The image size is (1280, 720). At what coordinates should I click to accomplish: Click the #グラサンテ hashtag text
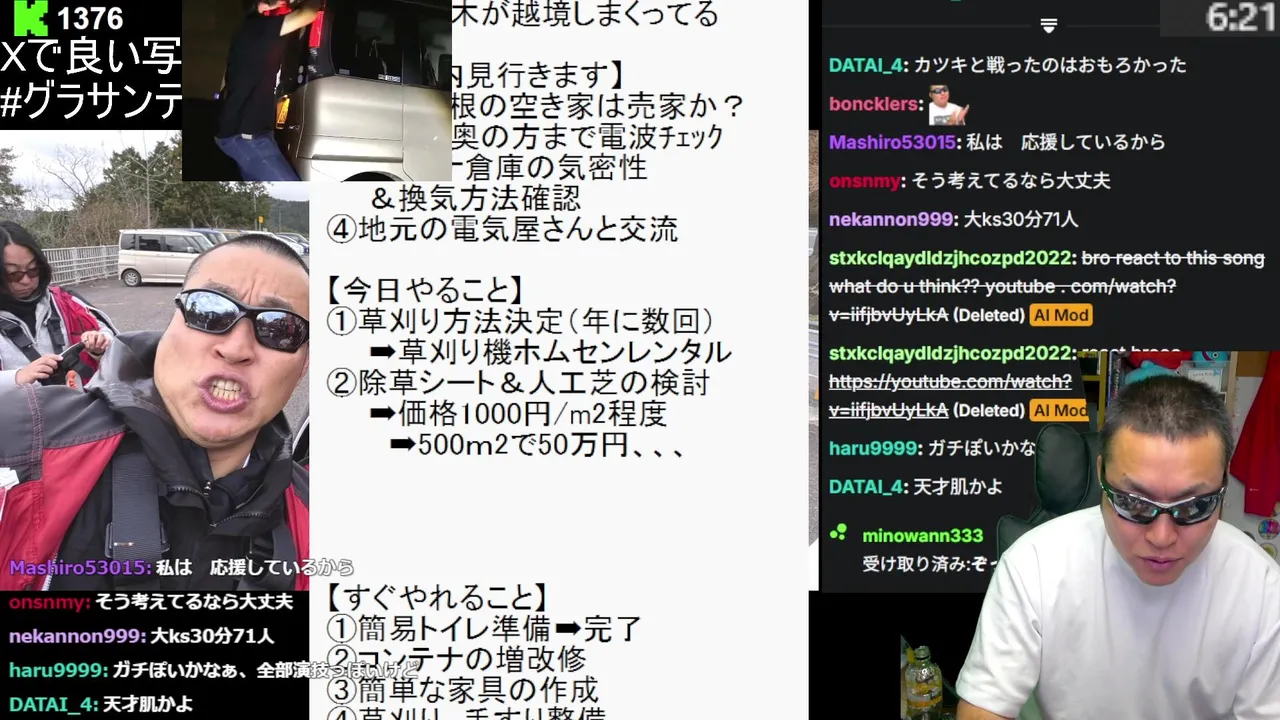pos(91,103)
